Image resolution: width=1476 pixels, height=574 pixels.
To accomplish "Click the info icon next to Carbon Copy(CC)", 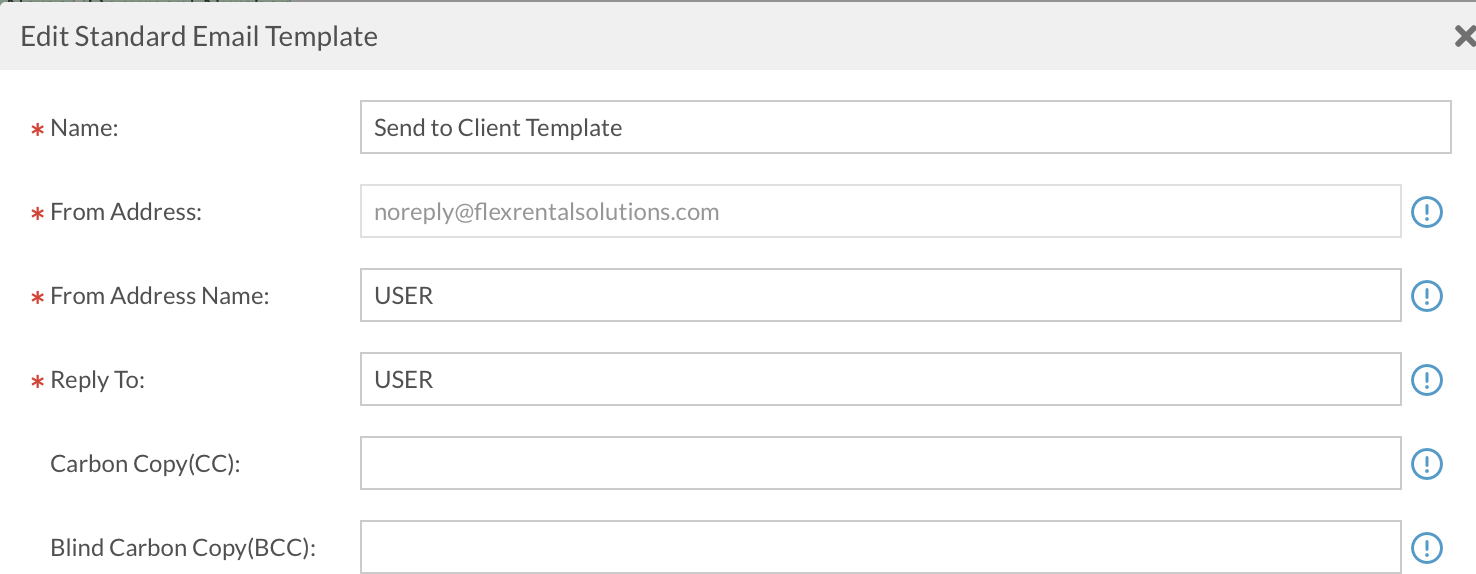I will pyautogui.click(x=1426, y=464).
